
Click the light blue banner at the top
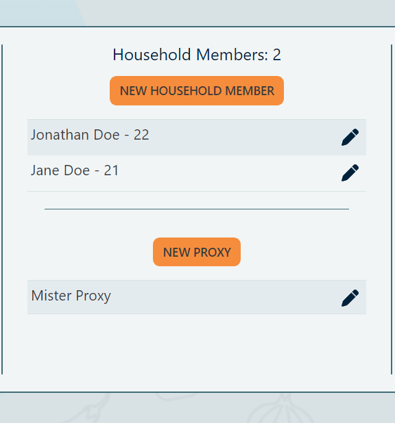(40, 12)
